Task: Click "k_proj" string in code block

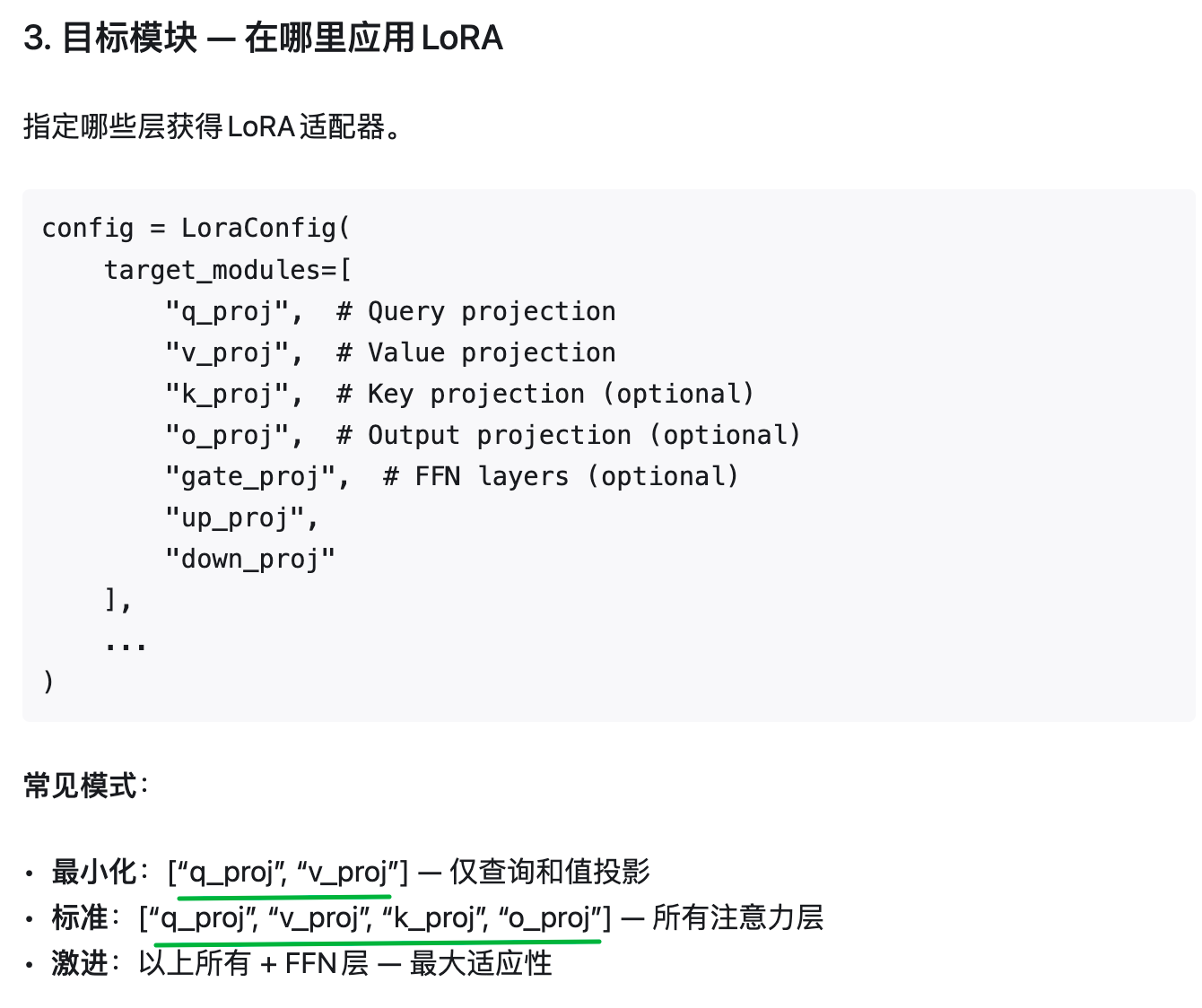Action: pos(228,394)
